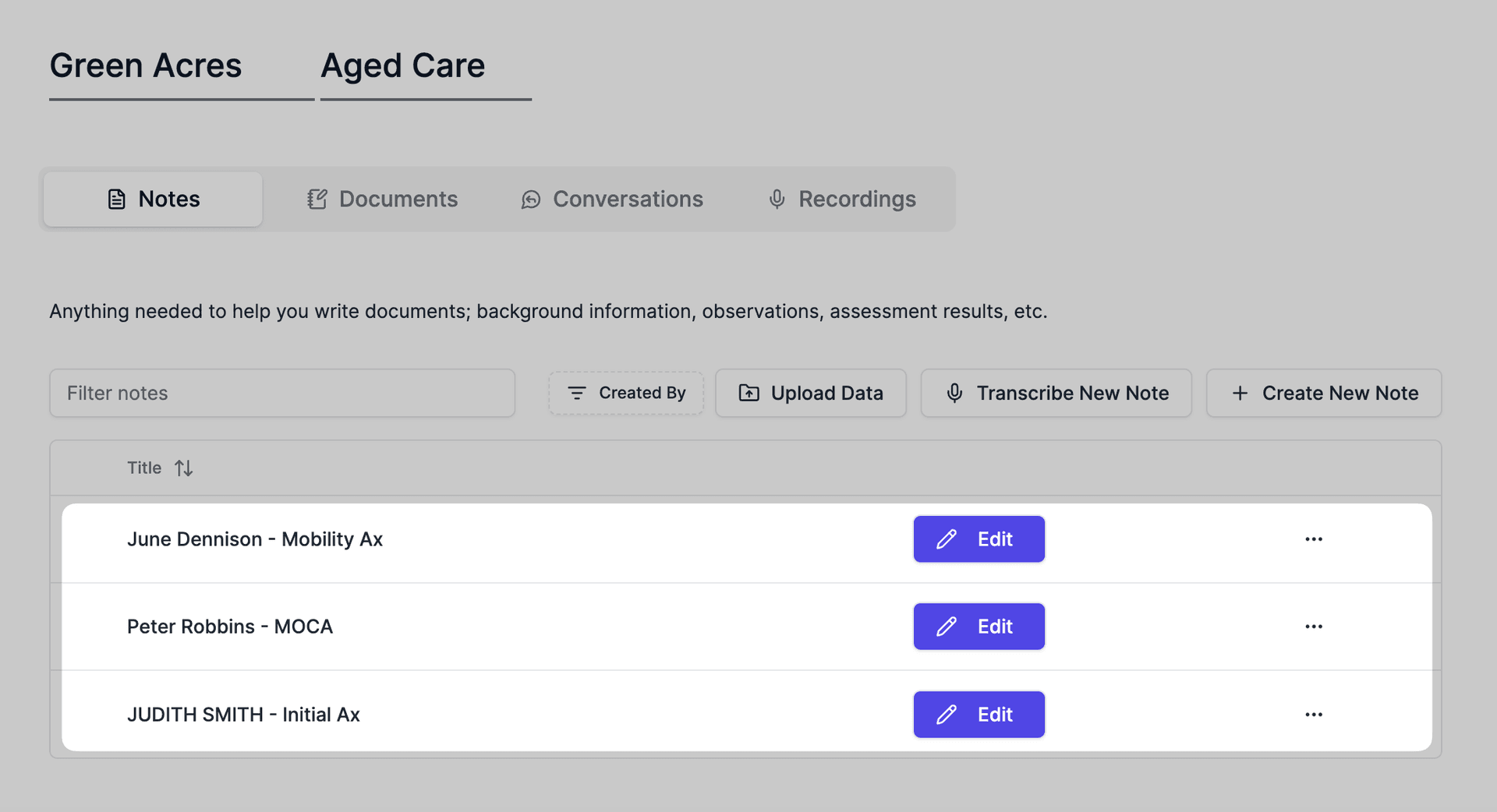
Task: Open options menu for JUDITH SMITH's note
Action: 1315,714
